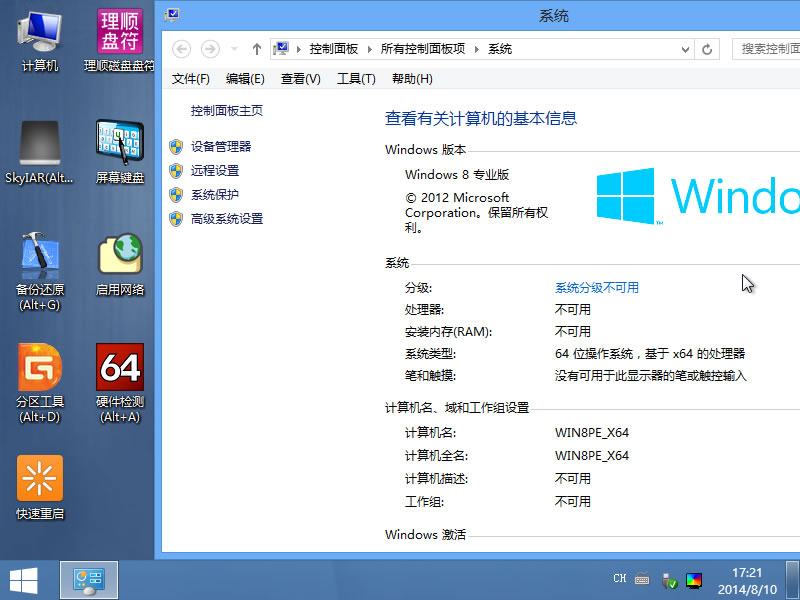The width and height of the screenshot is (800, 600).
Task: Open the display color tray icon
Action: (x=694, y=580)
